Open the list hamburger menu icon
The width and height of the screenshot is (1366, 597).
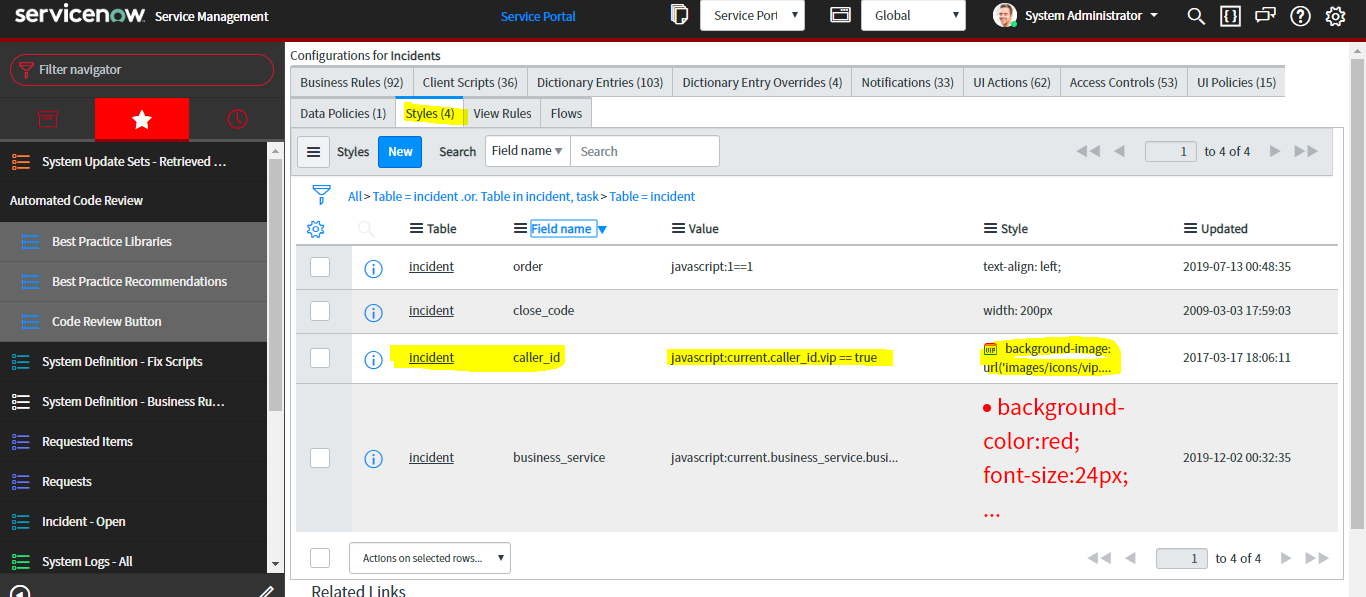313,151
